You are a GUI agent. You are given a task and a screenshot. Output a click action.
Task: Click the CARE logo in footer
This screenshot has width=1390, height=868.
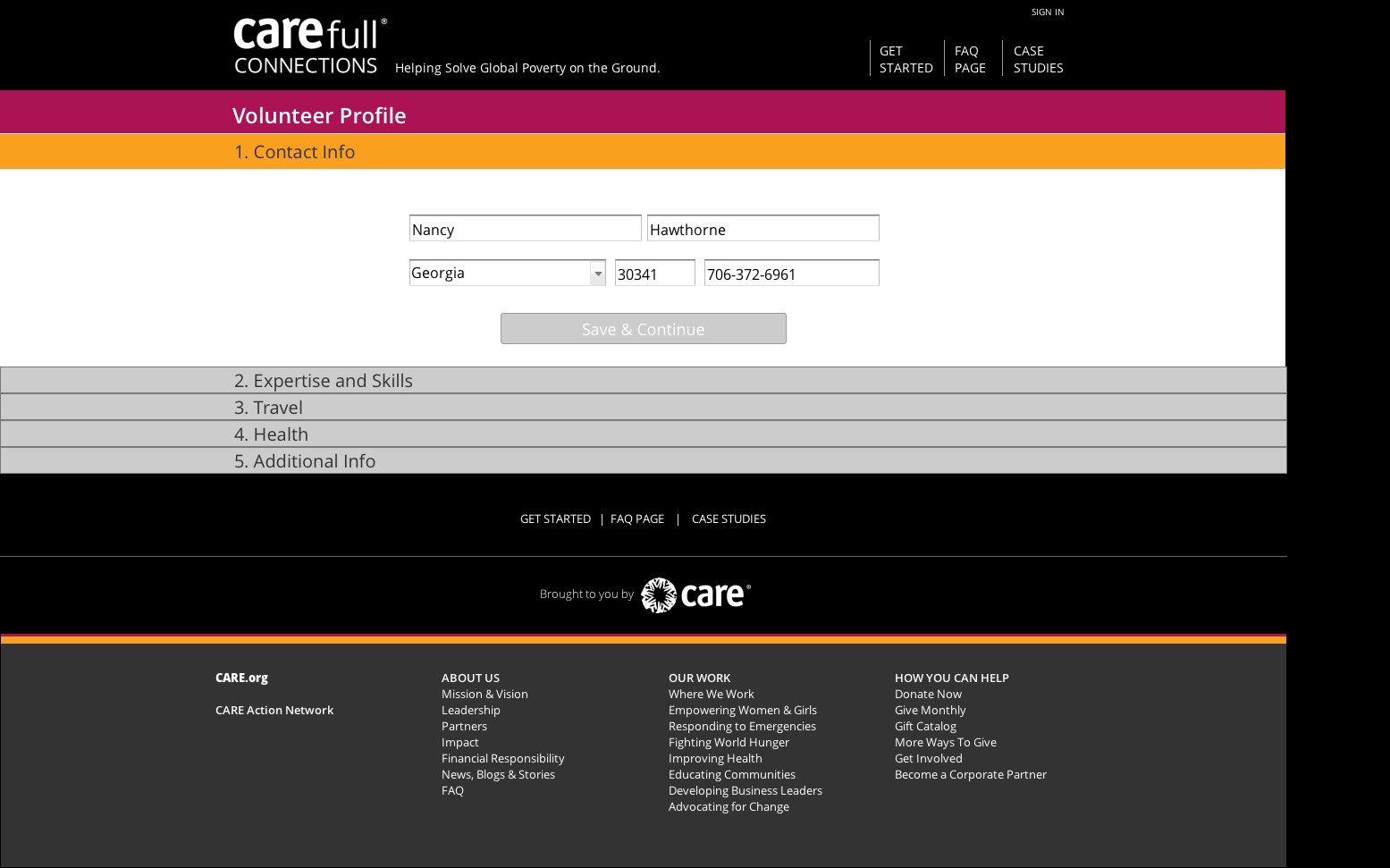point(695,594)
